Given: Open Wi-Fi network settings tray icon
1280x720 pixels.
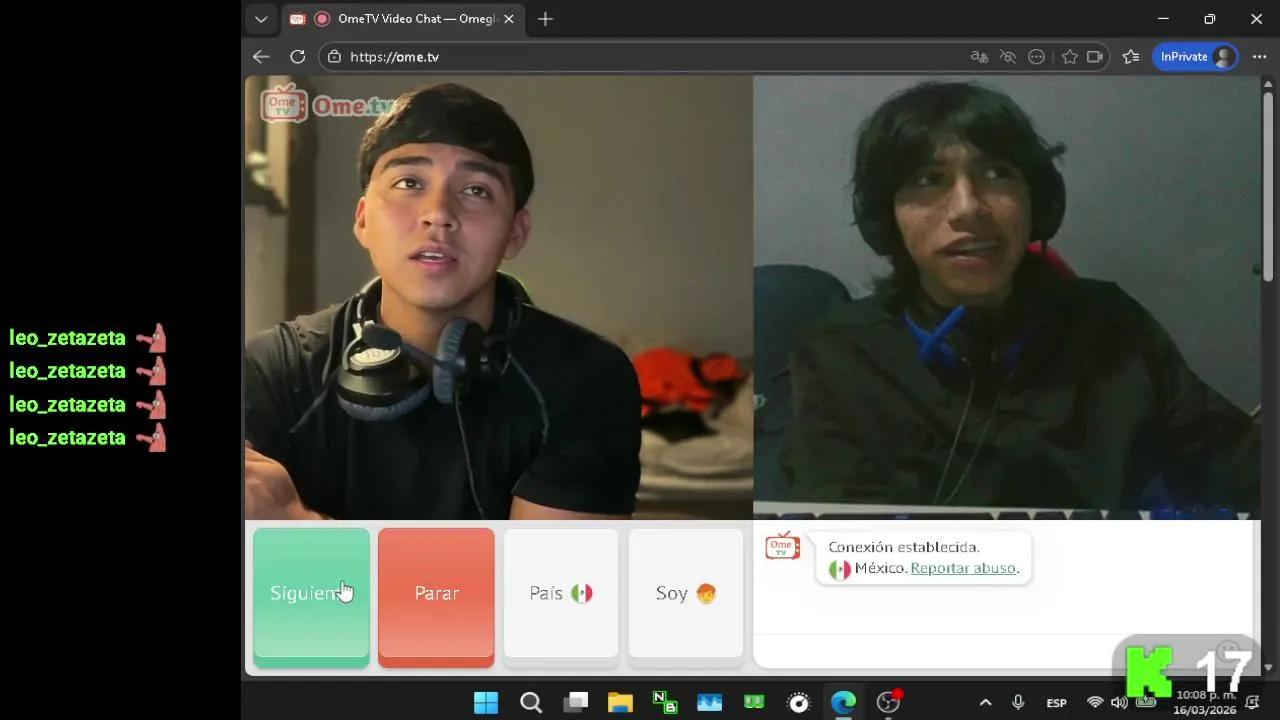Looking at the screenshot, I should (x=1095, y=703).
